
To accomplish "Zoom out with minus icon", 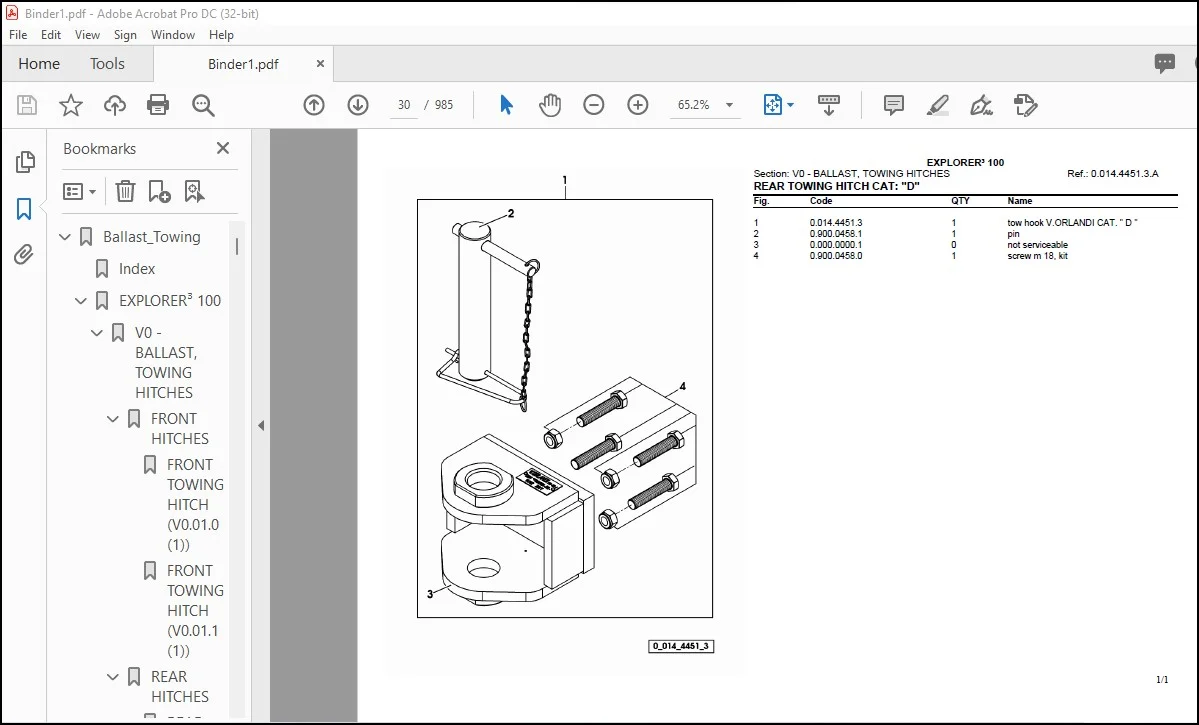I will coord(593,105).
